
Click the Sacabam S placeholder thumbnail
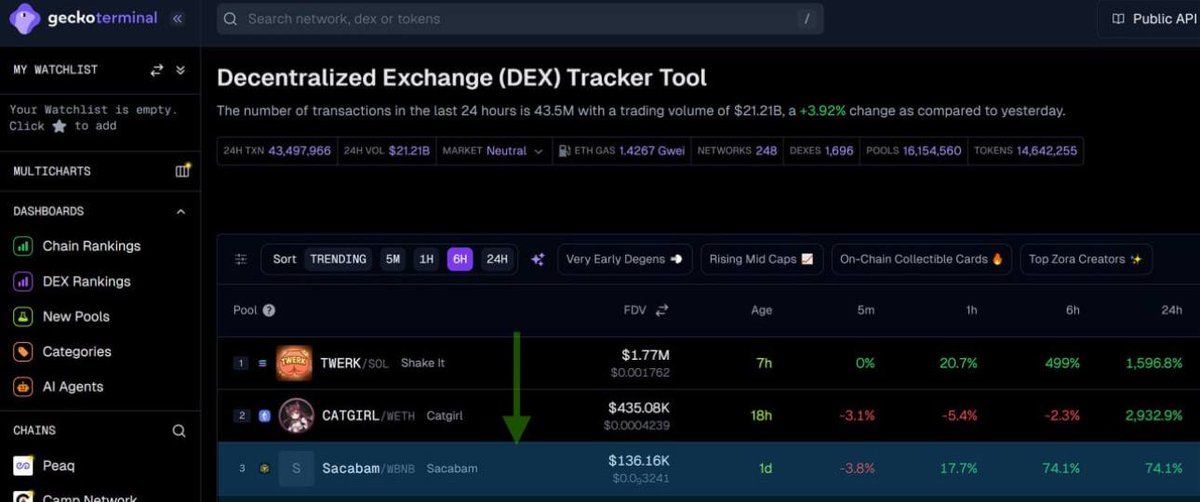coord(296,468)
